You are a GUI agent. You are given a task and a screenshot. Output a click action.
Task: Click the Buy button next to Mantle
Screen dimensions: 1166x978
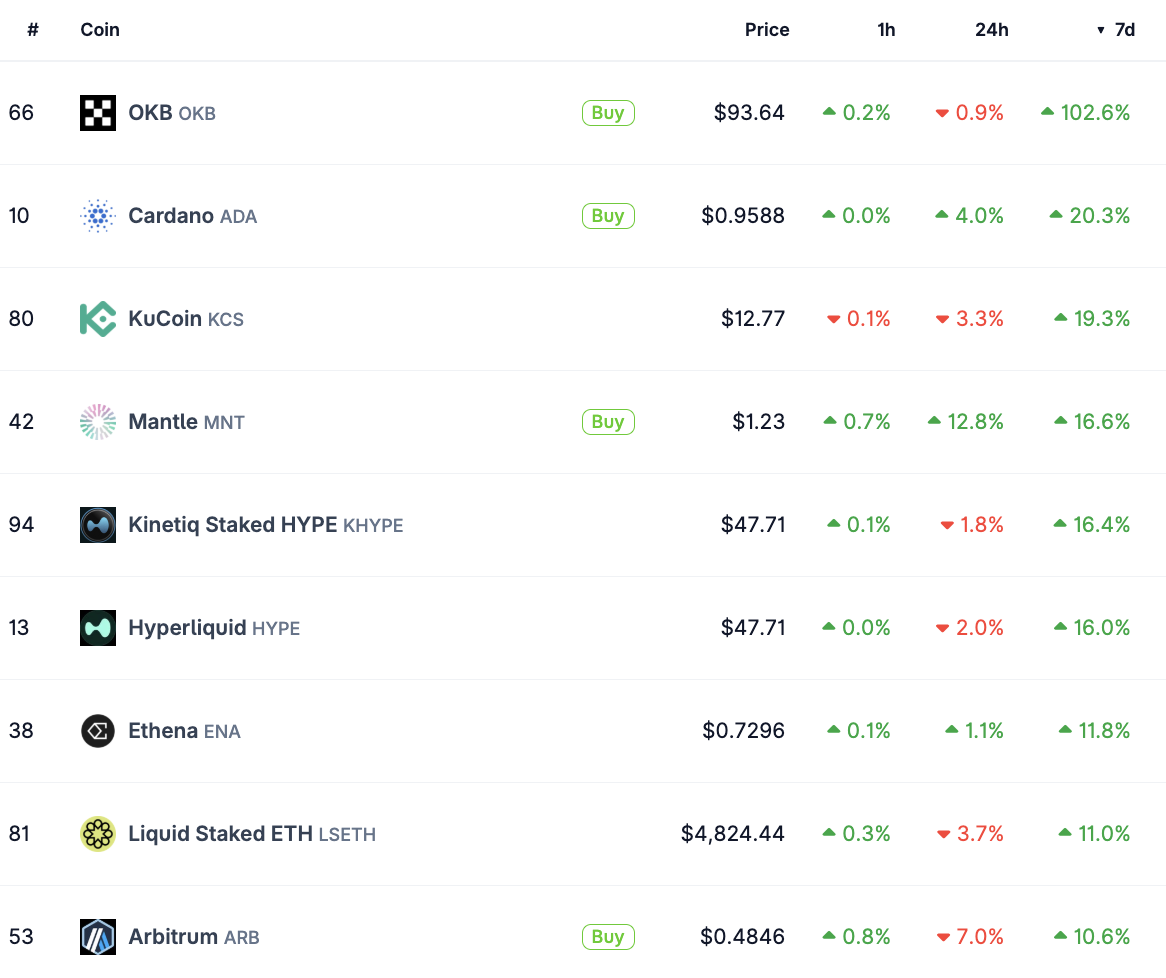pos(608,421)
